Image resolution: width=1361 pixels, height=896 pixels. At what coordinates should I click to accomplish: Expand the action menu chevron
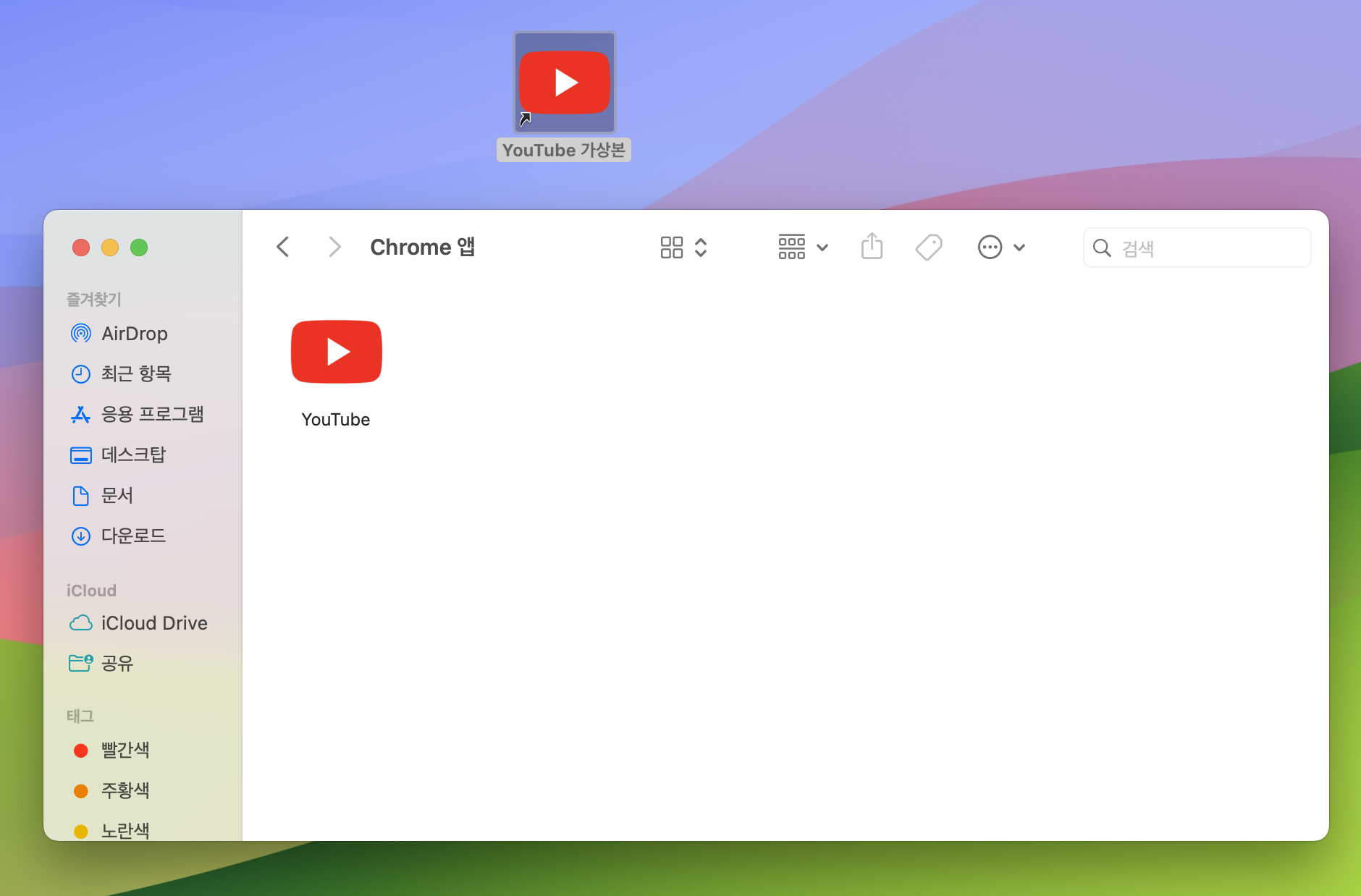click(1019, 248)
